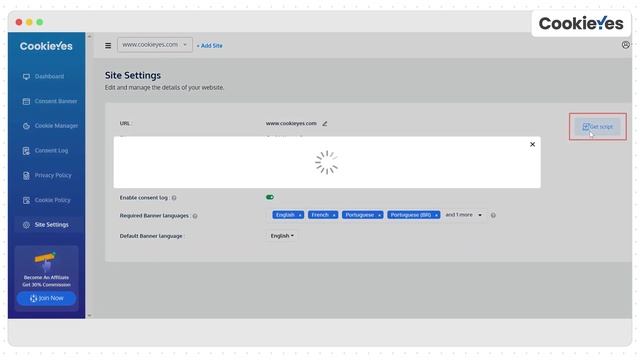Click info icon beside Required Banner languages

tap(195, 216)
